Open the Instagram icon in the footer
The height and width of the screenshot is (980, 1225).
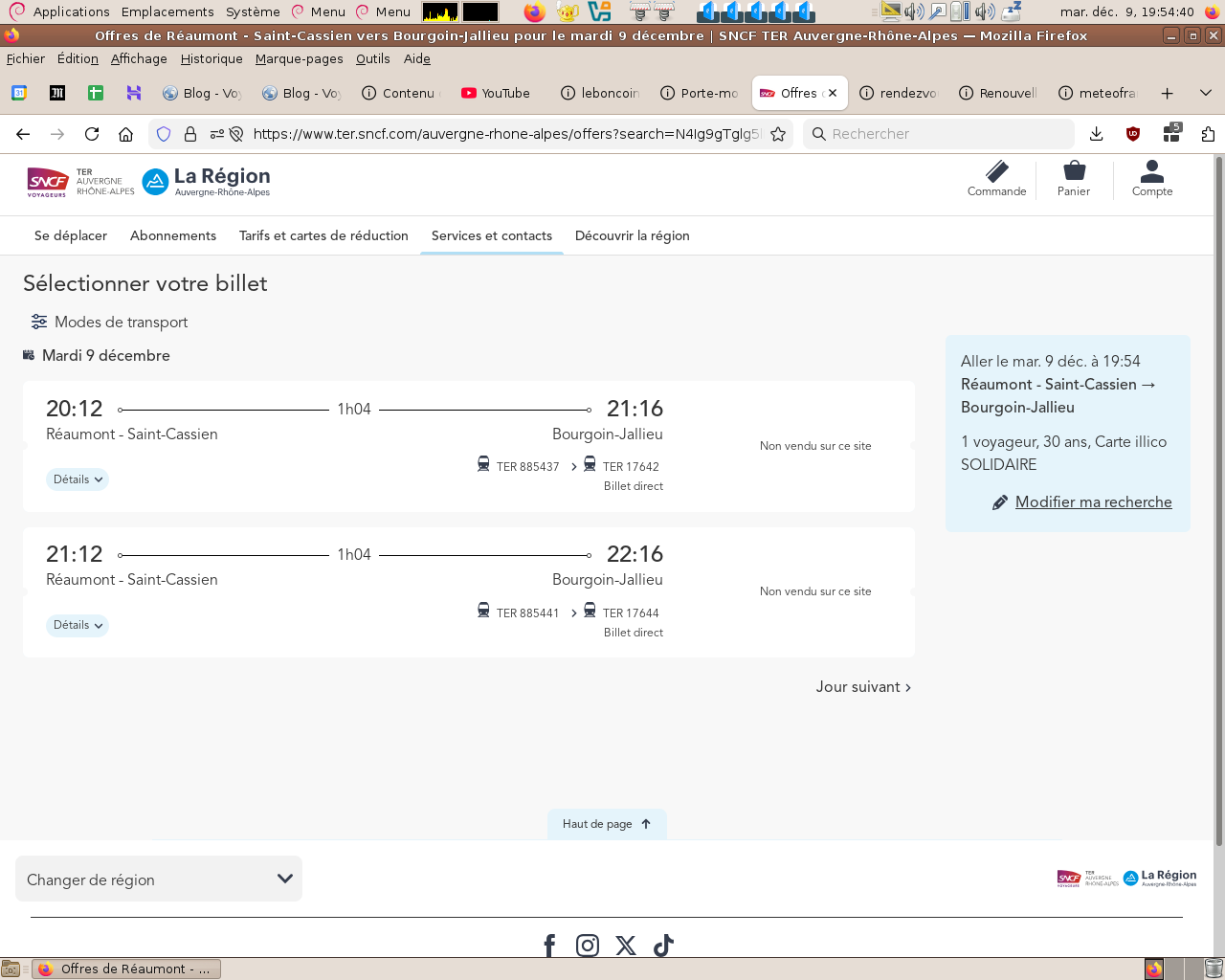[588, 946]
